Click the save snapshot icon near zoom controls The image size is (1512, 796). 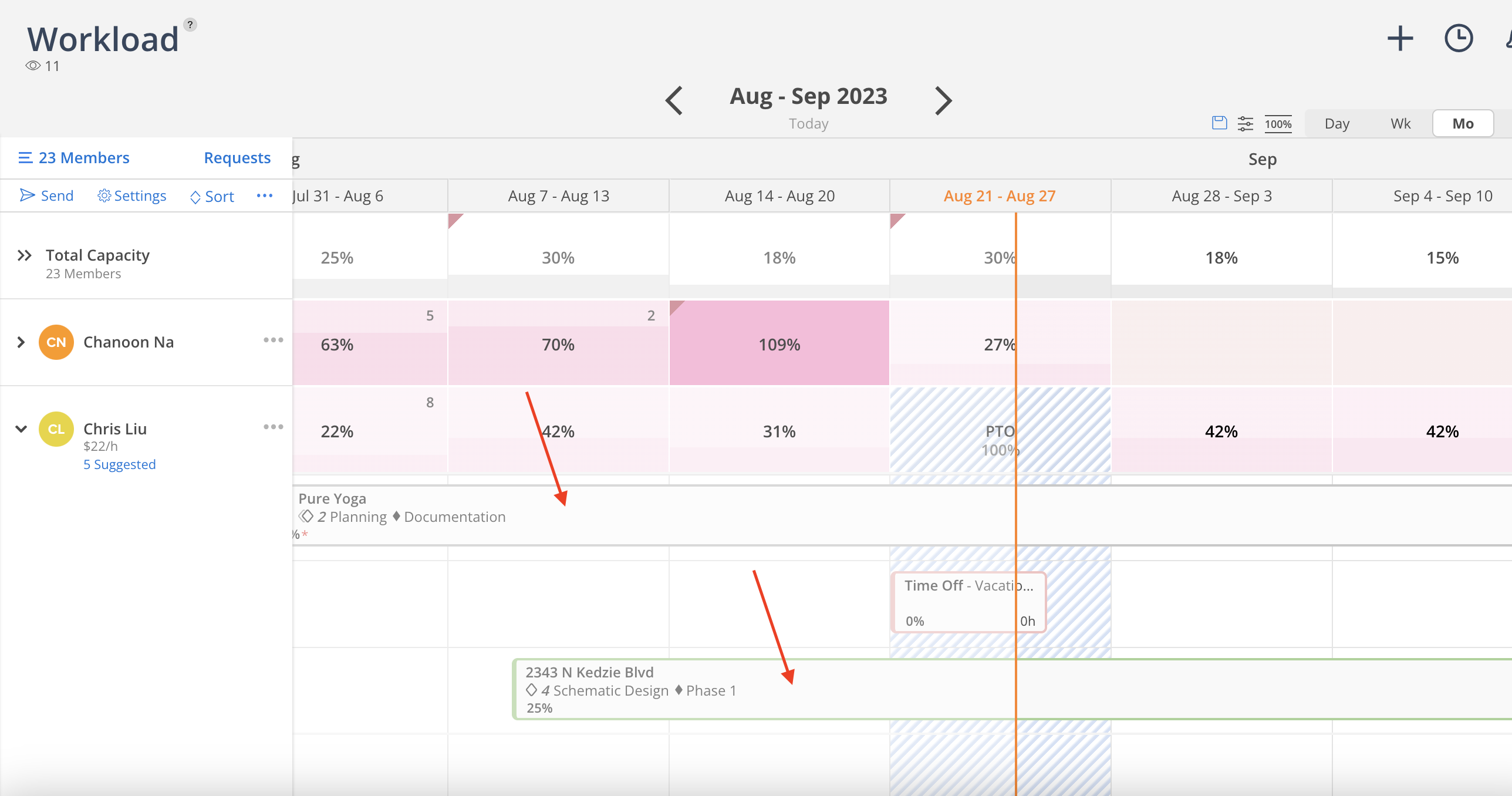[1219, 123]
